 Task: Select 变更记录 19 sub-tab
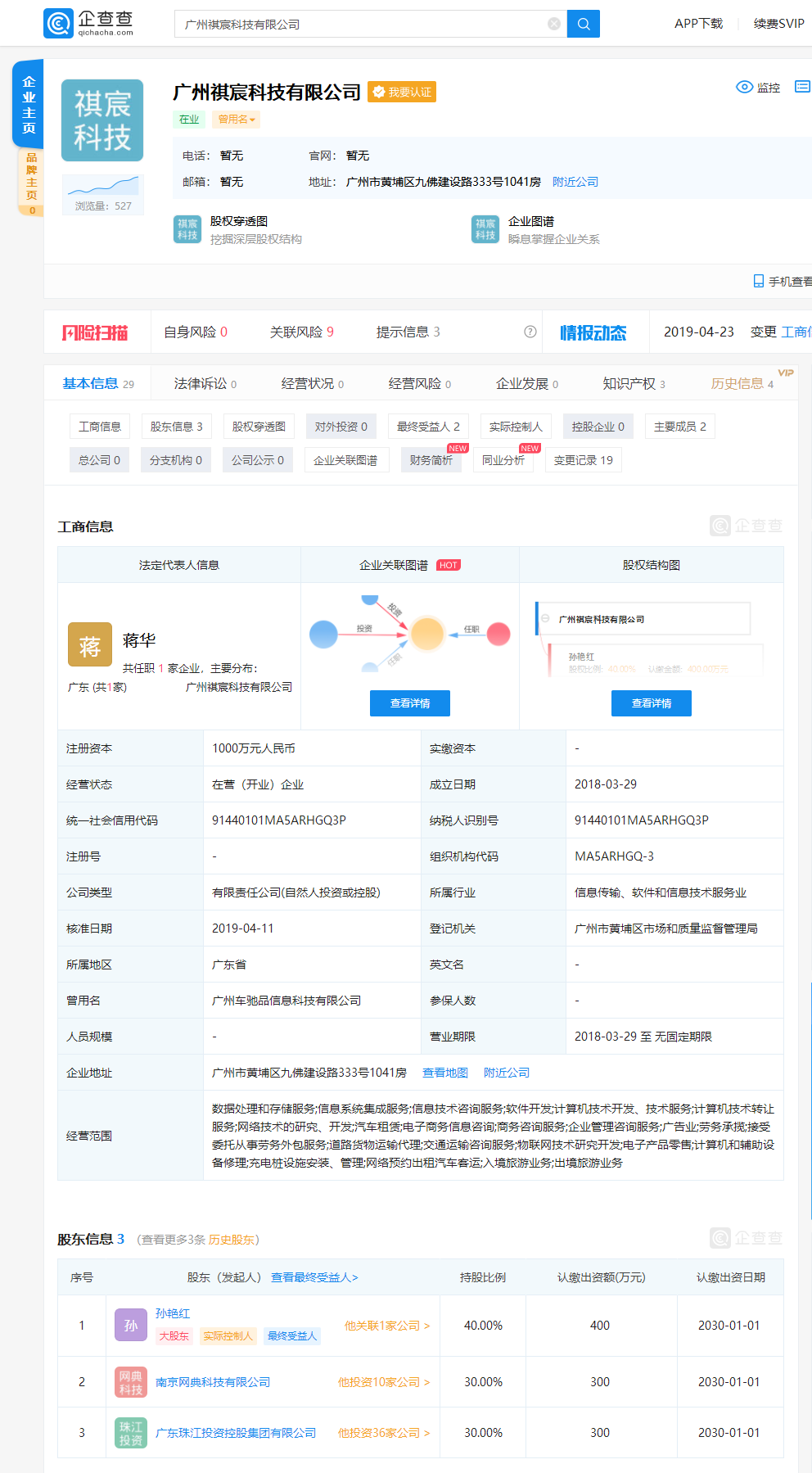(x=584, y=460)
